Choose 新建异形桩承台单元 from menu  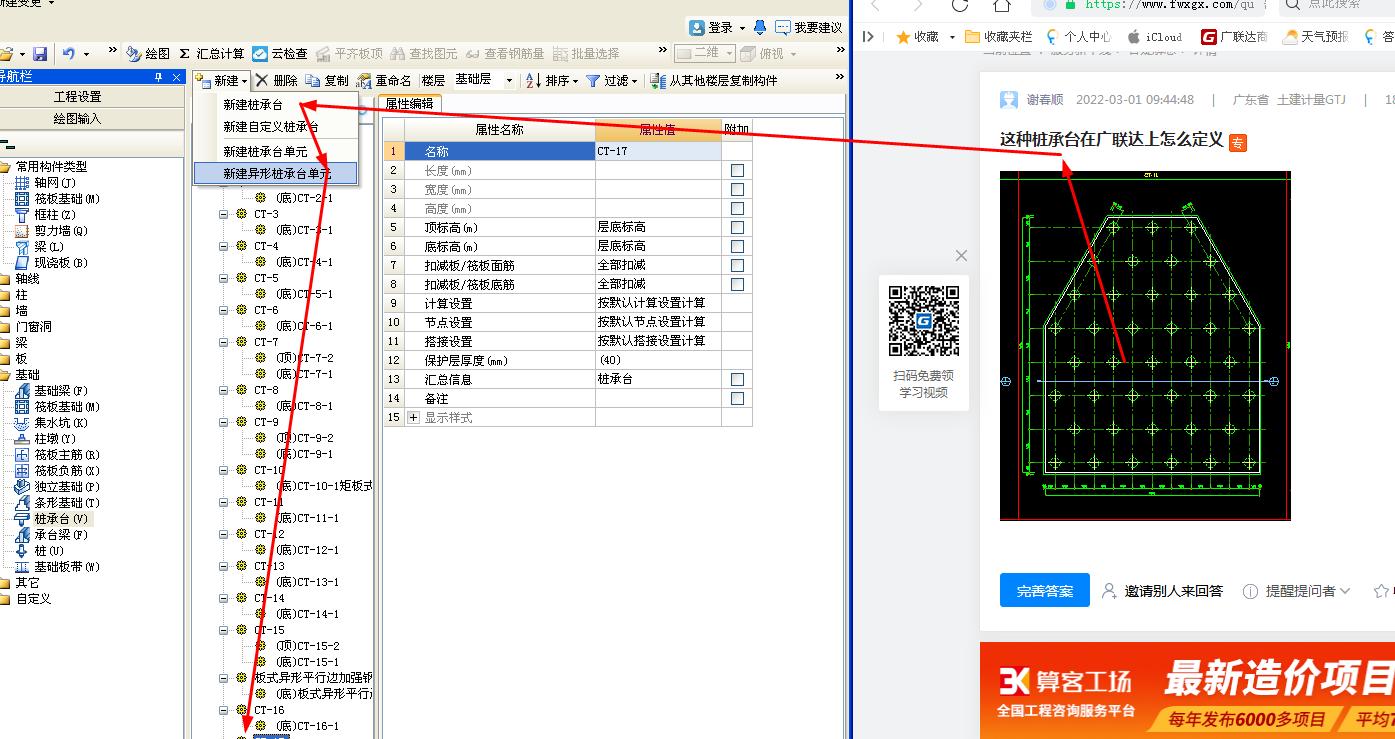[275, 174]
